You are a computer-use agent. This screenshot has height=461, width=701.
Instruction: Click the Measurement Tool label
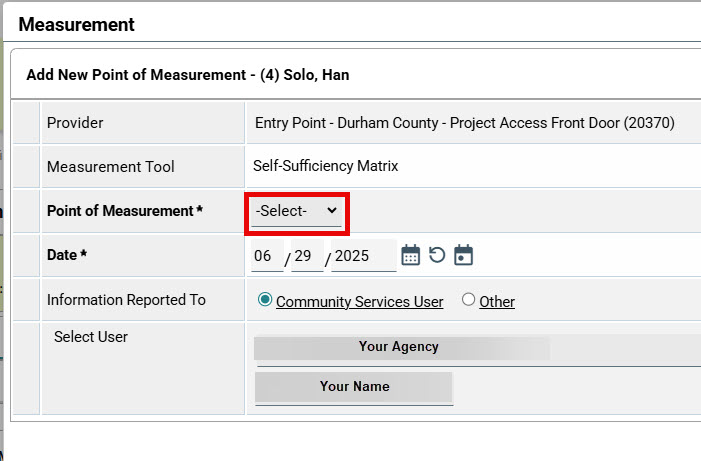pyautogui.click(x=110, y=167)
